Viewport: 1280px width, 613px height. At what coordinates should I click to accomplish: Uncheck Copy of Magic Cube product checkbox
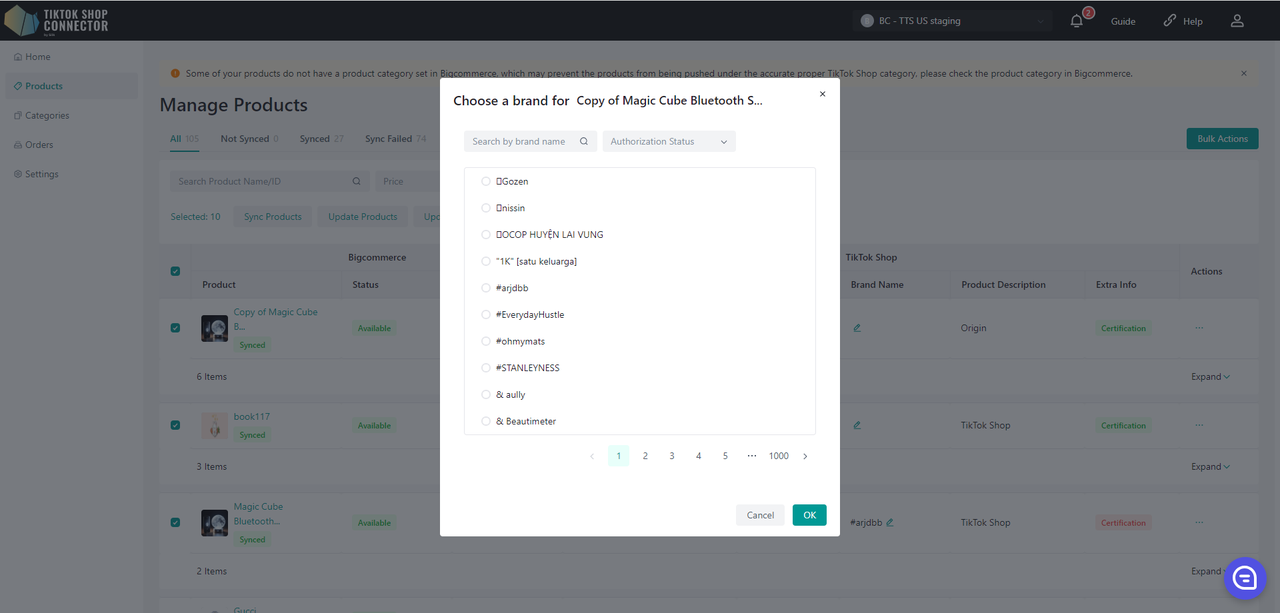tap(175, 328)
